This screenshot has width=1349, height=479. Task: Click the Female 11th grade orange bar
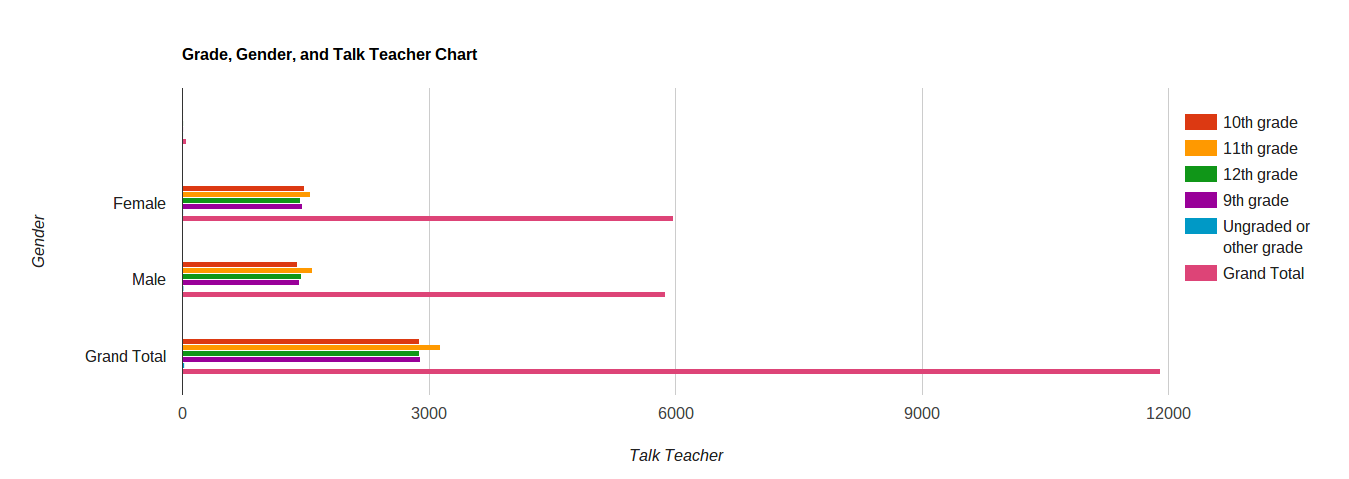tap(246, 194)
